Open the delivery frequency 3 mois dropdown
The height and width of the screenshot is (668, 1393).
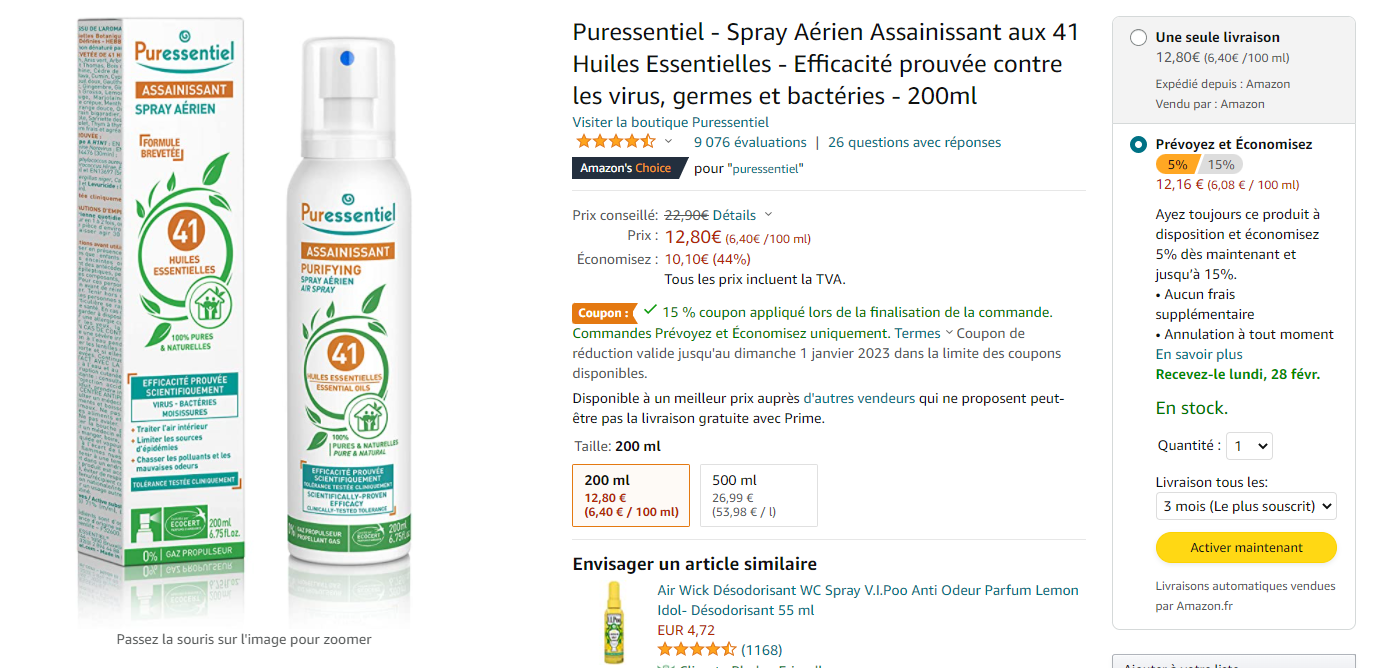click(1246, 506)
